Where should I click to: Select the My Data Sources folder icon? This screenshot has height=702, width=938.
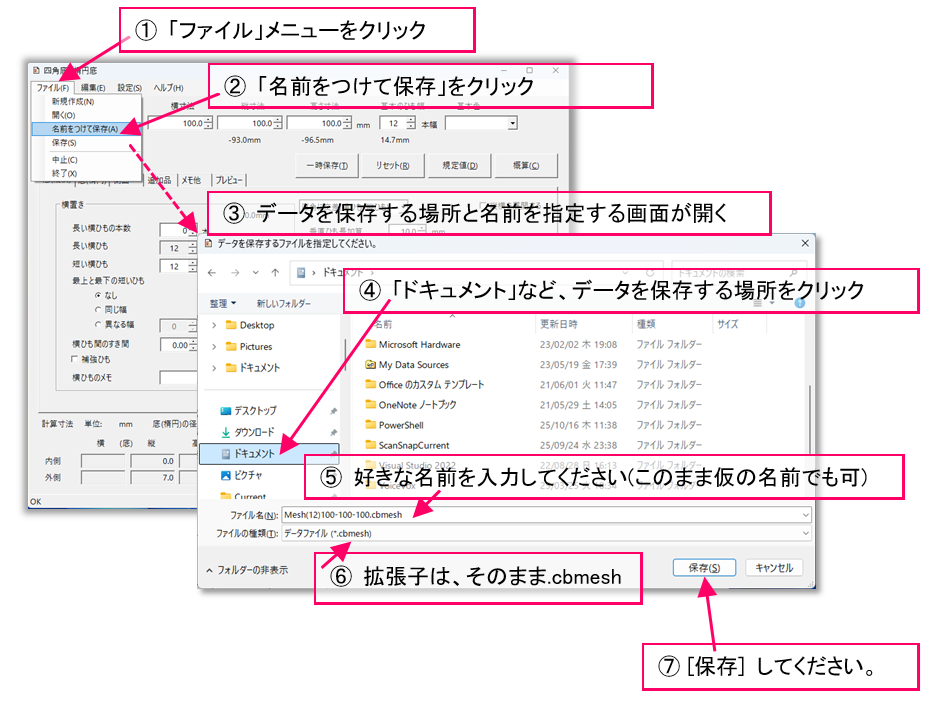coord(370,365)
